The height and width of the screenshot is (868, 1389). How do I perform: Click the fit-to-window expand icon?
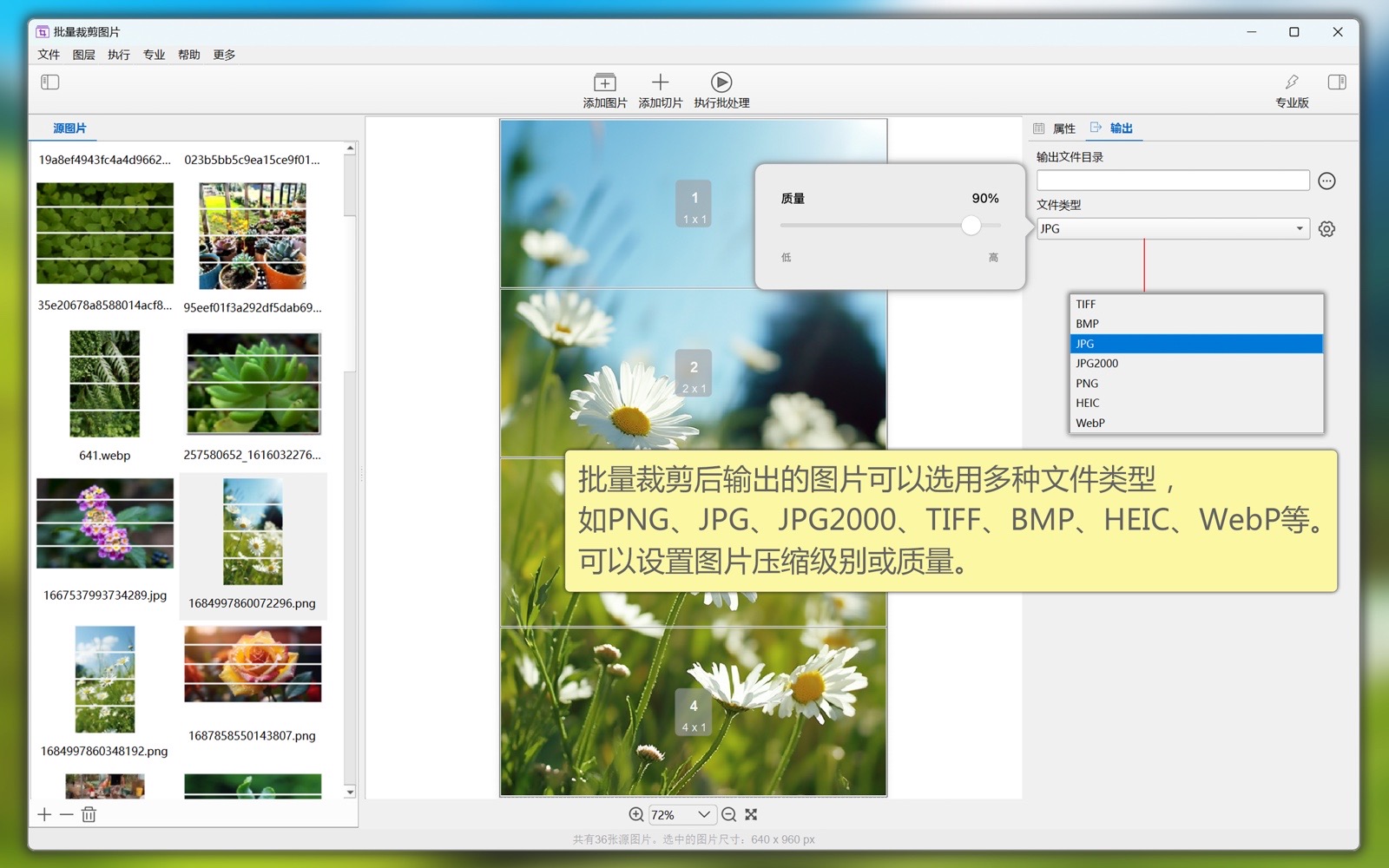click(751, 814)
